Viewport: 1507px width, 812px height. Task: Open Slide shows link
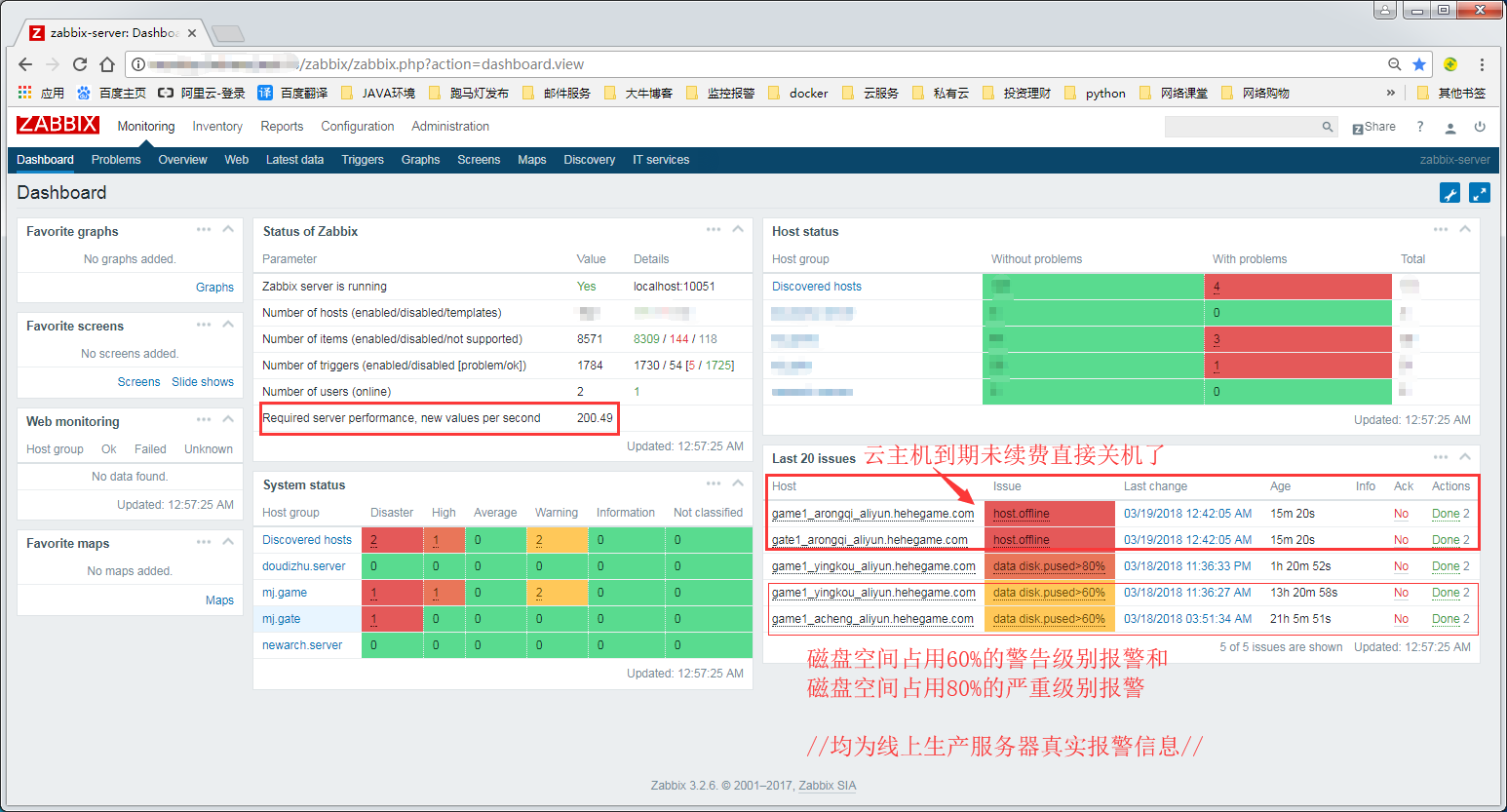tap(203, 382)
